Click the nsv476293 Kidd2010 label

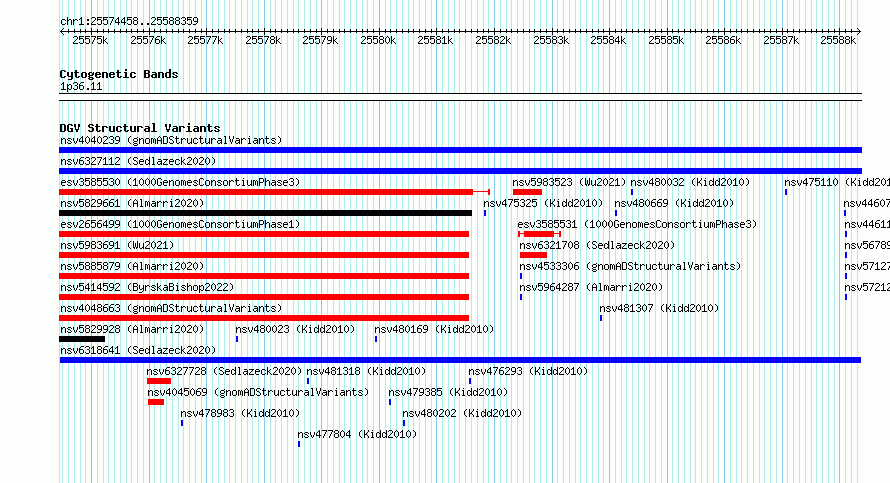(x=528, y=371)
